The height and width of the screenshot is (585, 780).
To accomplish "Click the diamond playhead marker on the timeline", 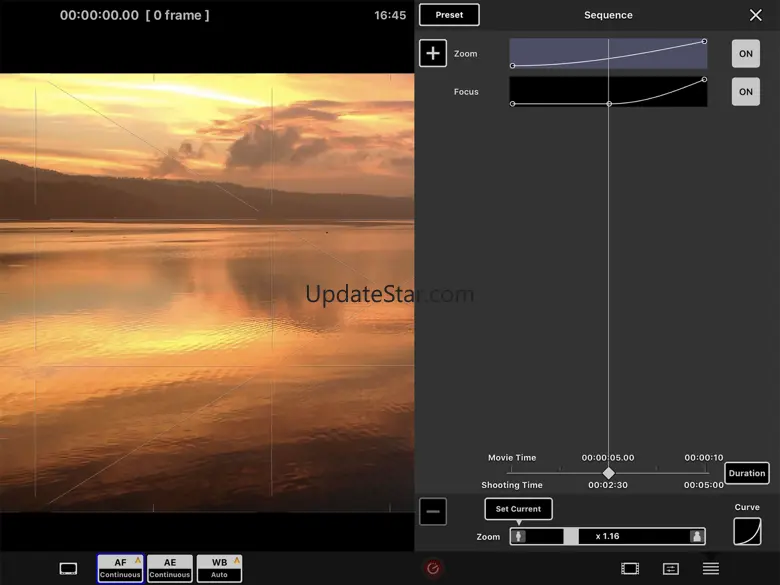I will click(x=608, y=473).
